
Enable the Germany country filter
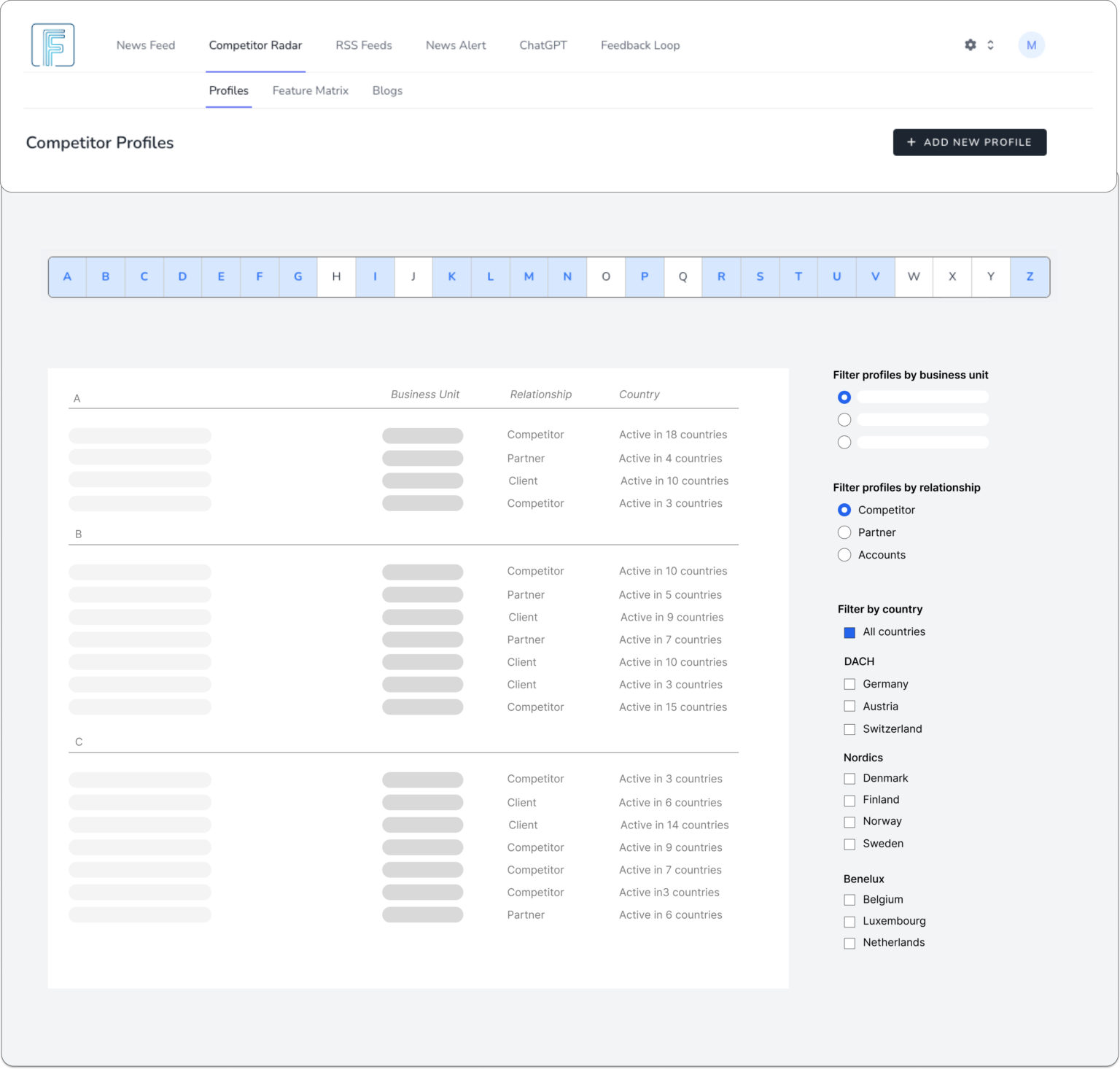(x=849, y=684)
